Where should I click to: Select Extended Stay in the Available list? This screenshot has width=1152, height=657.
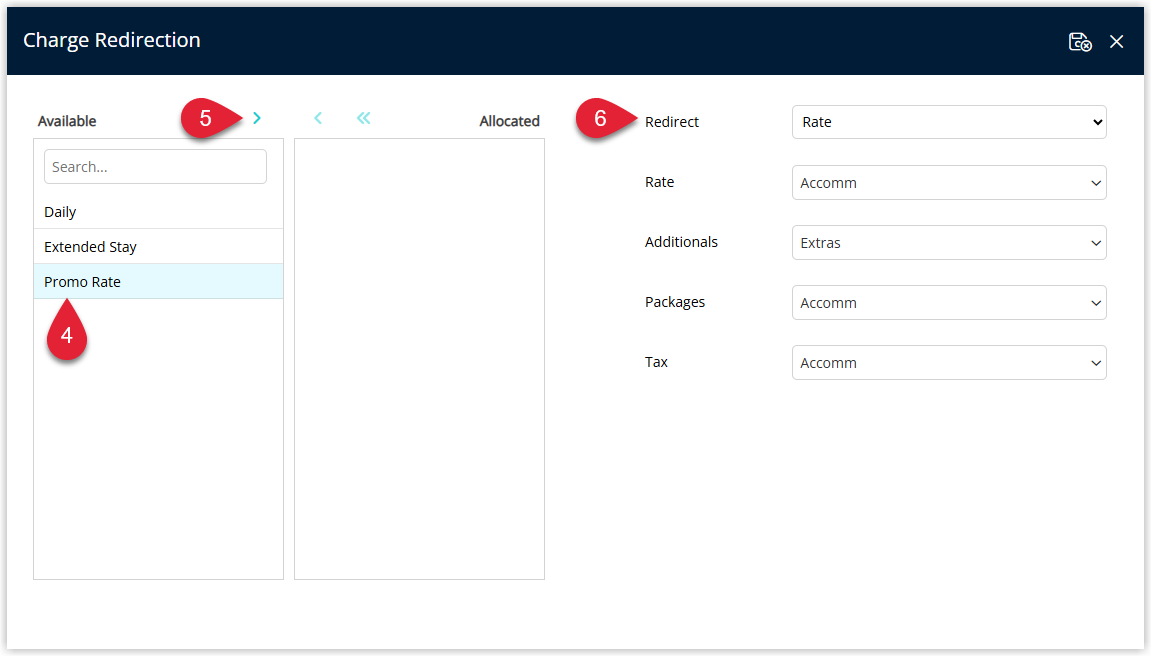[x=158, y=247]
